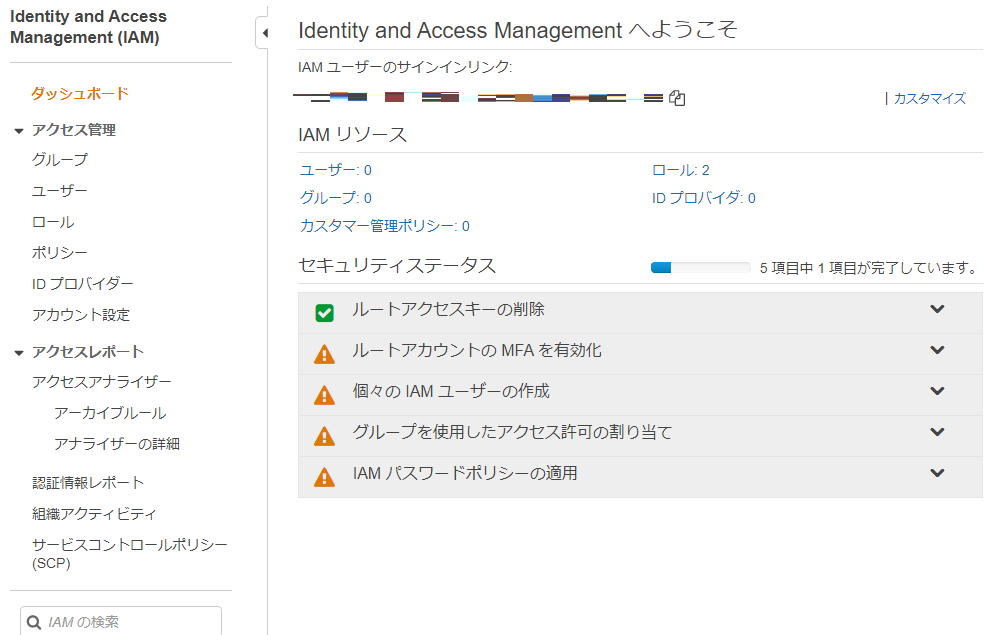Collapse the アクセスレポート section triangle
This screenshot has height=635, width=998.
click(x=19, y=352)
